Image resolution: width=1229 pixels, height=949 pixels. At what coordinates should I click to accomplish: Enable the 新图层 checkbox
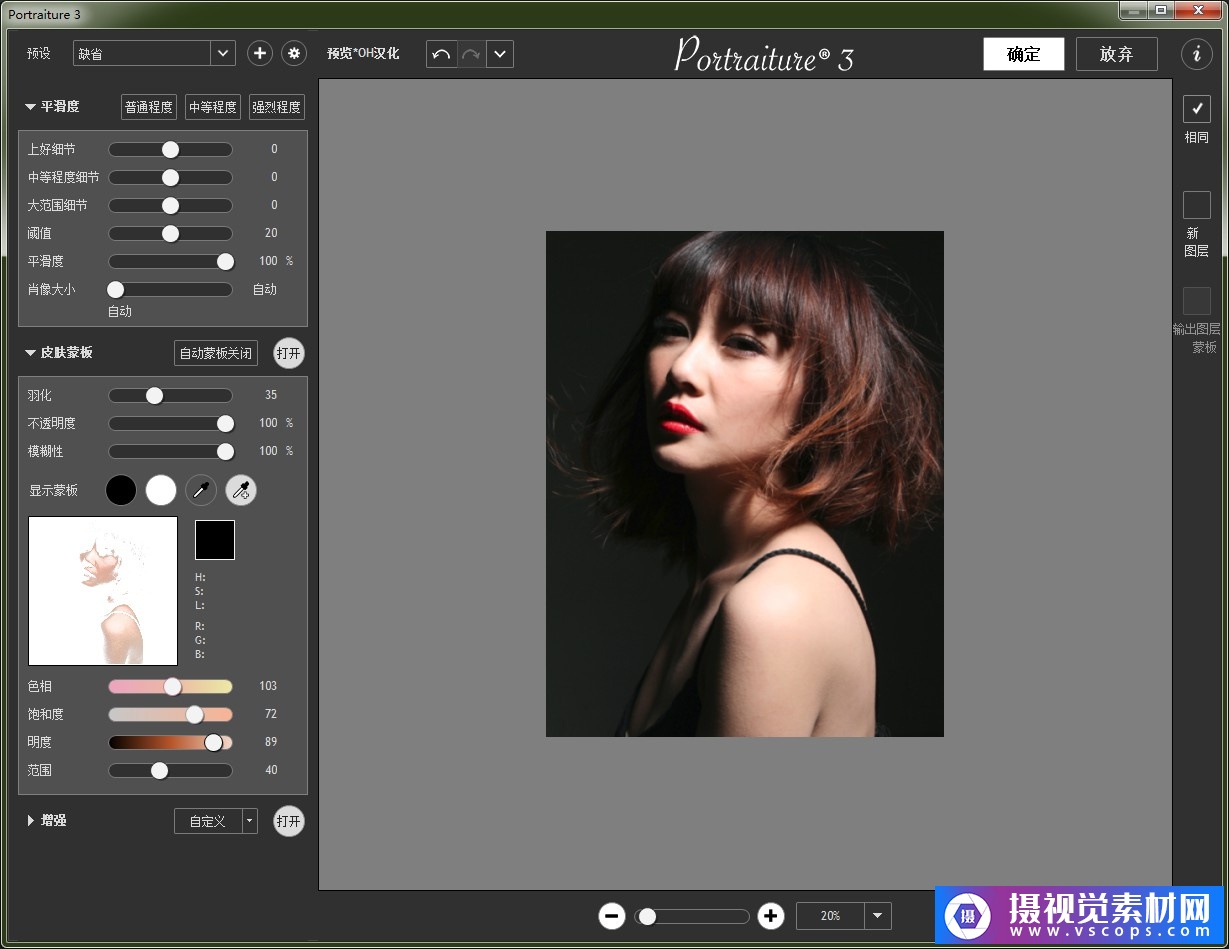click(x=1196, y=205)
